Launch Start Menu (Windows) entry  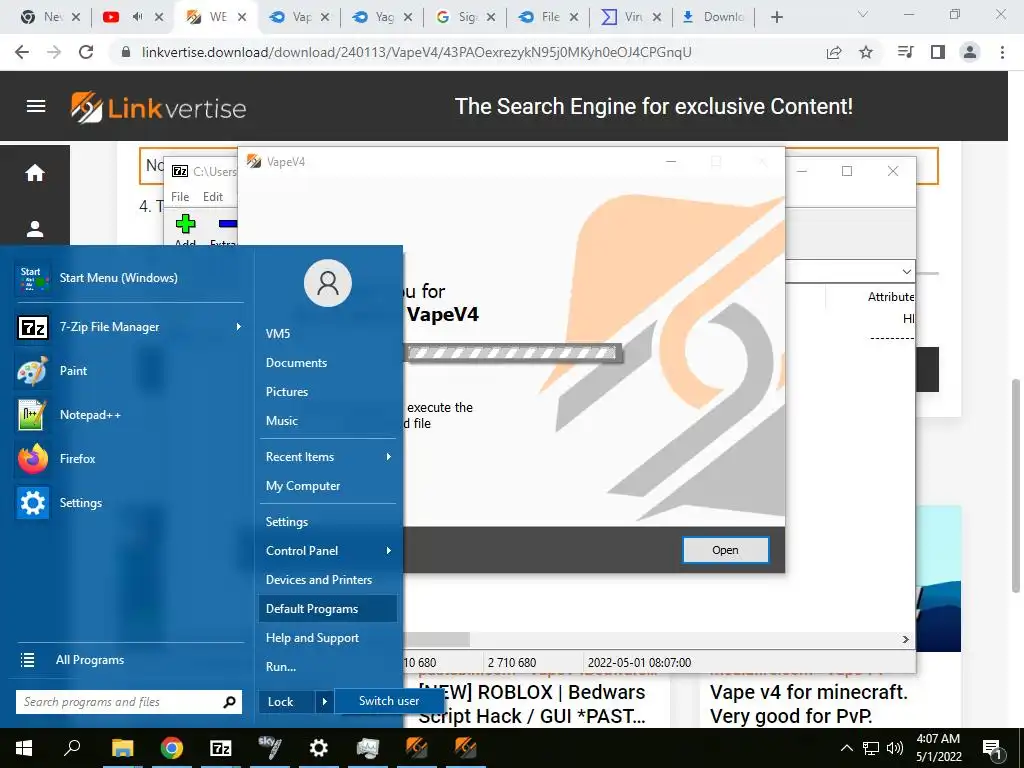[x=129, y=278]
